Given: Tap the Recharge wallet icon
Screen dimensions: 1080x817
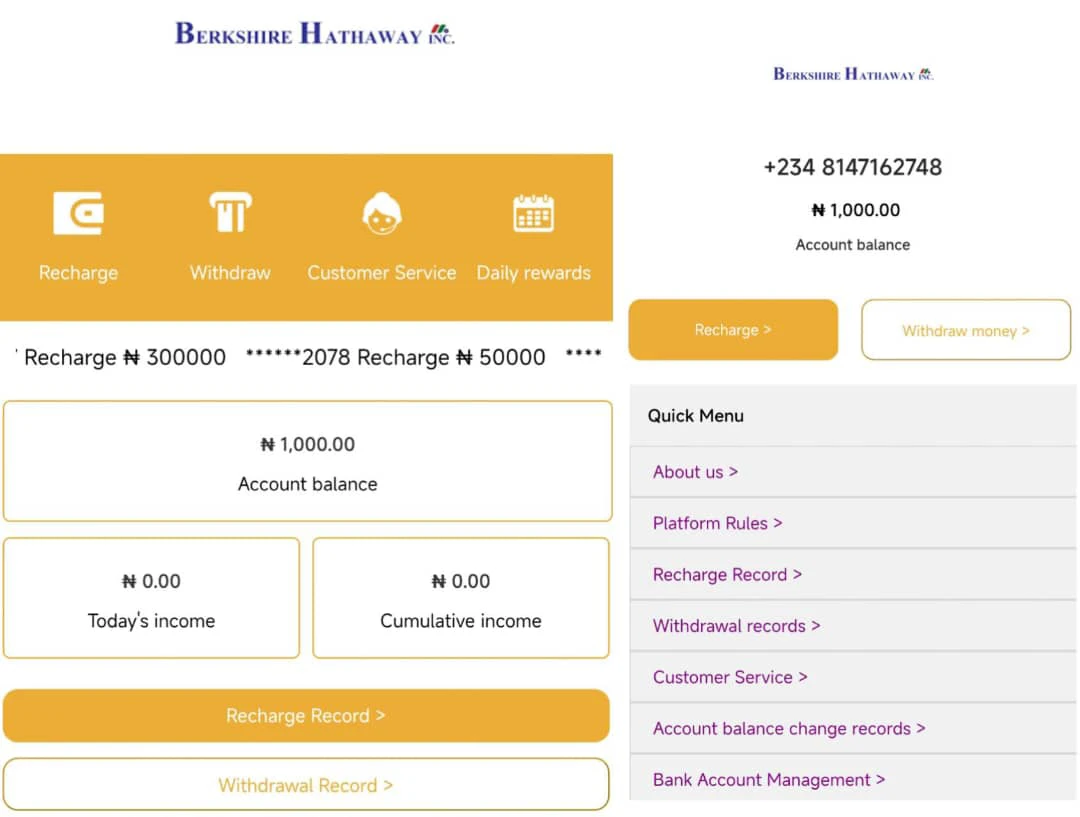Looking at the screenshot, I should [x=79, y=213].
